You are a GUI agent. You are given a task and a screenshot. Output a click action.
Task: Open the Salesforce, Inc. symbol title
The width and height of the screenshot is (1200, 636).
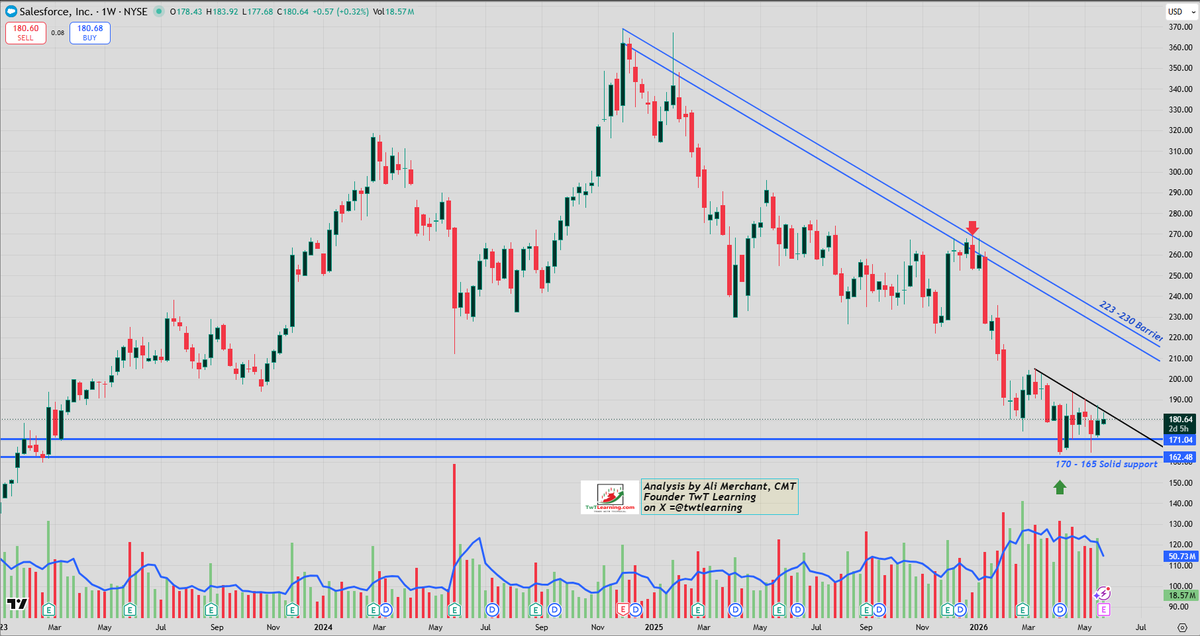(83, 12)
